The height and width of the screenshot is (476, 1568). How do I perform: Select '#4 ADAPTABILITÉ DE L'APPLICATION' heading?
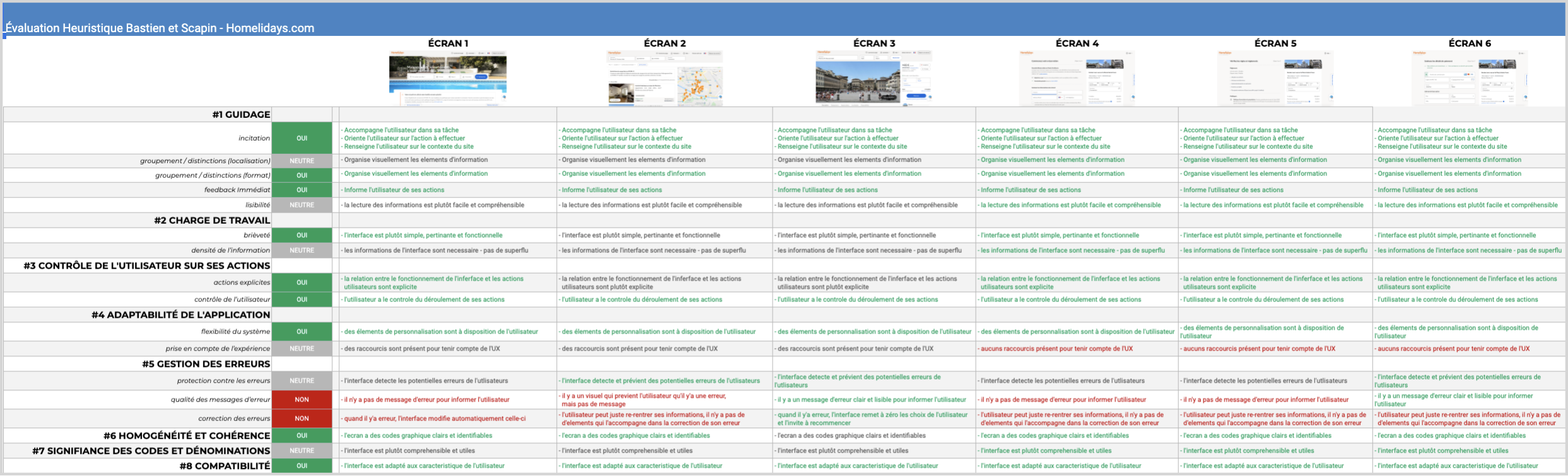point(180,315)
